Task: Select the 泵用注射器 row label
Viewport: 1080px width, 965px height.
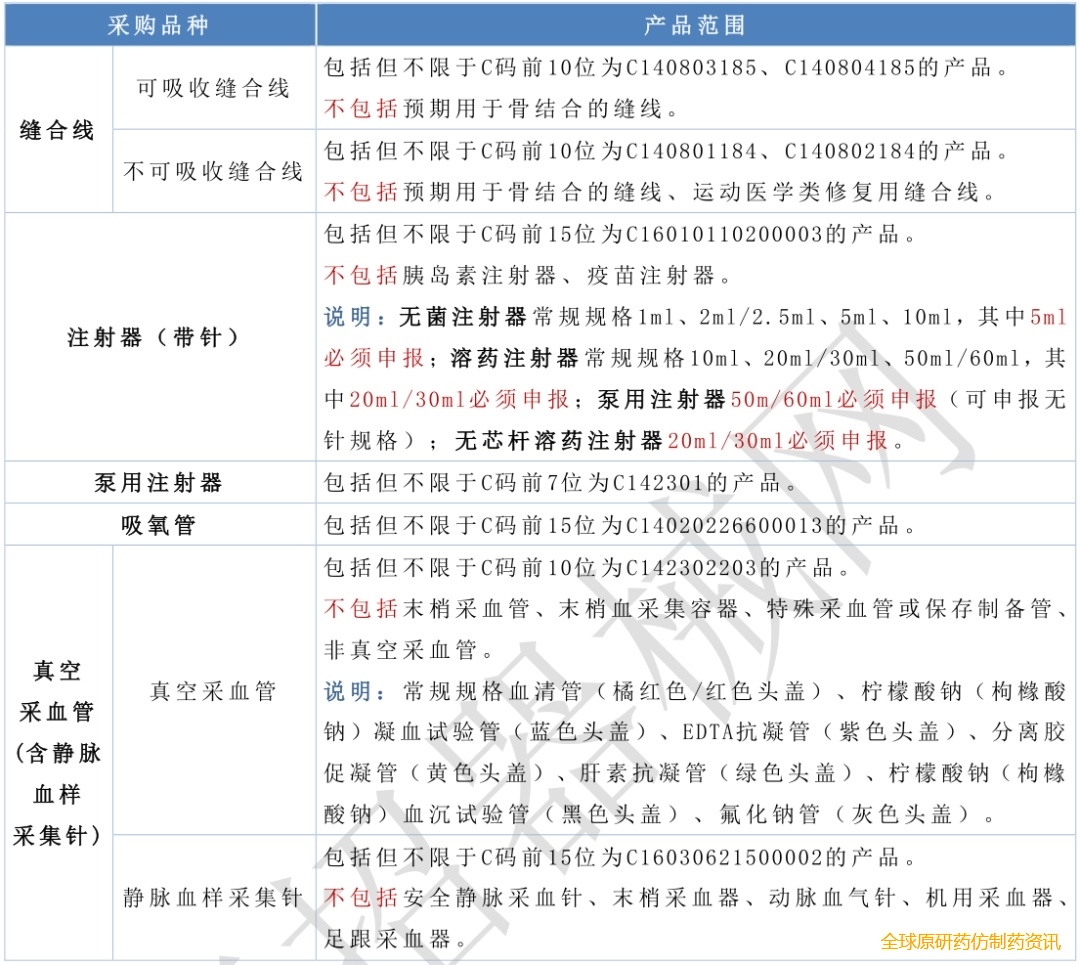Action: tap(157, 483)
